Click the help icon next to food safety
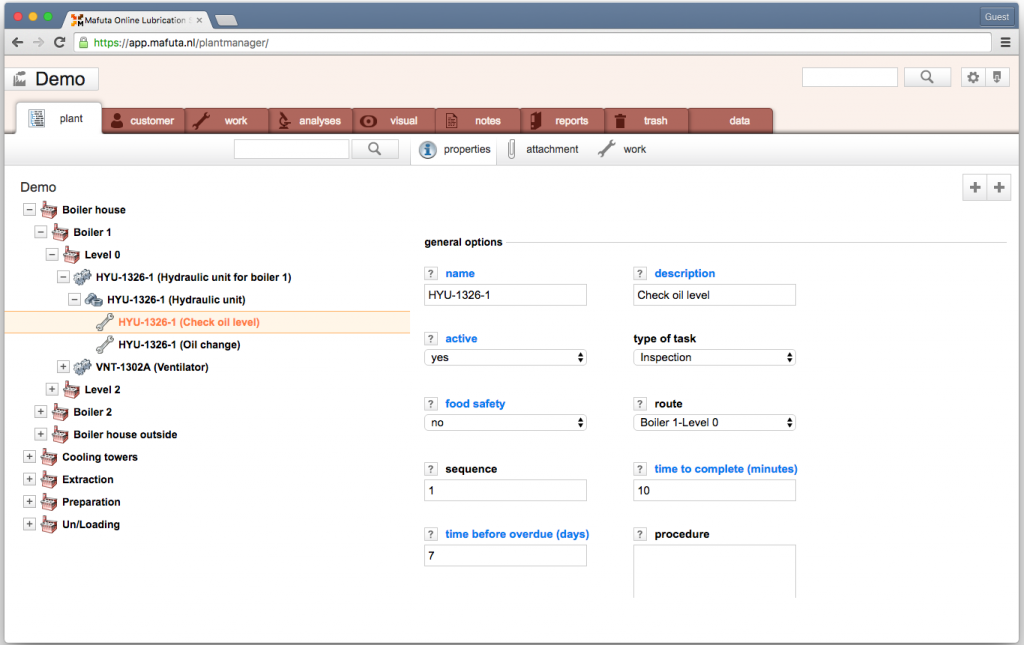Screen dimensions: 1024x645 click(x=431, y=404)
